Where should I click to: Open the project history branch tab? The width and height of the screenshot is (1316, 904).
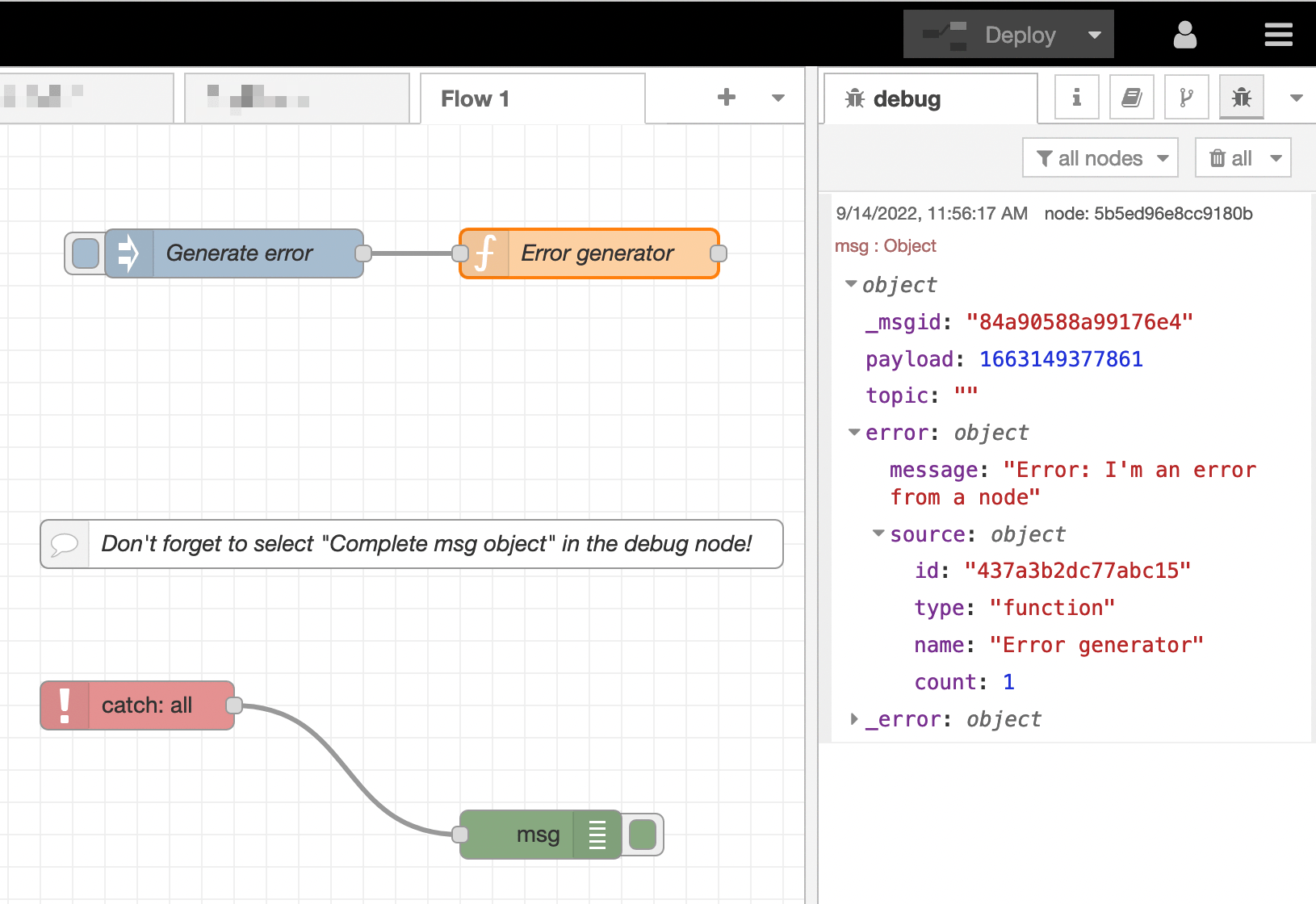(1186, 98)
